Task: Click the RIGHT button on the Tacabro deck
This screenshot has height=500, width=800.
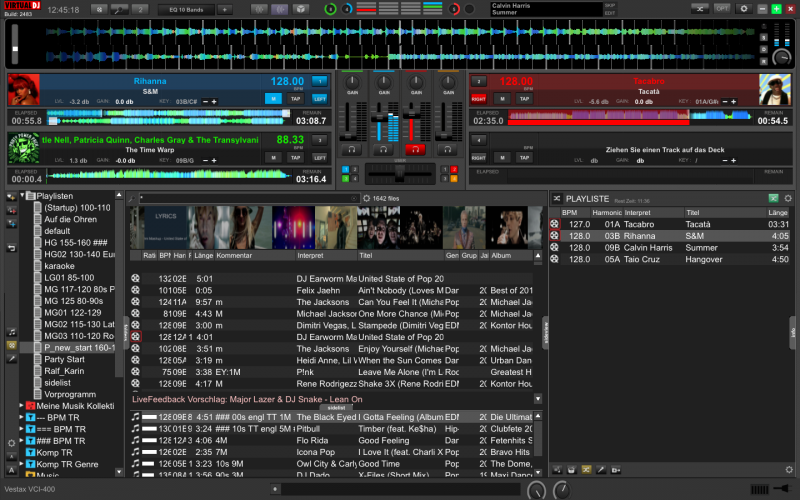Action: tap(479, 99)
